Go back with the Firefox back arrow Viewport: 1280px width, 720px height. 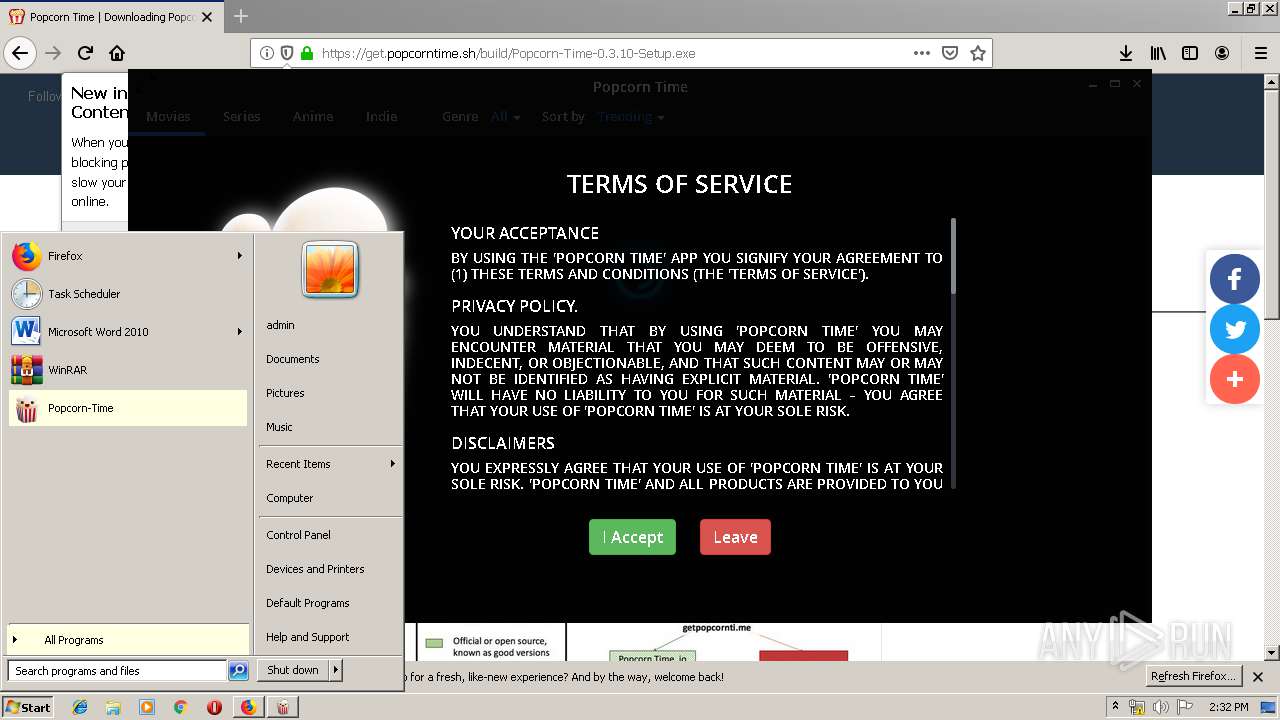(20, 53)
